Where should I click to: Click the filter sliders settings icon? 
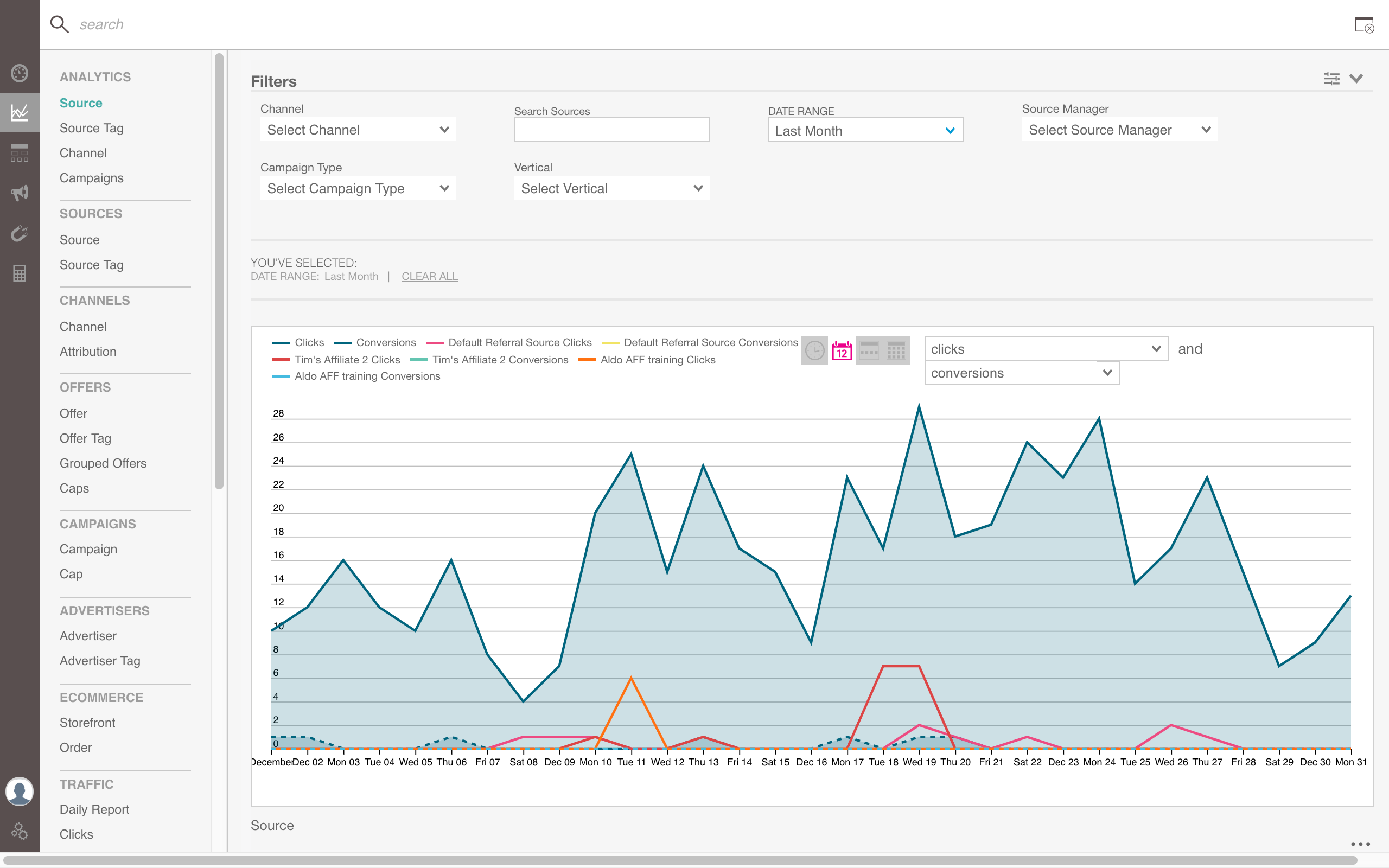pyautogui.click(x=1331, y=79)
